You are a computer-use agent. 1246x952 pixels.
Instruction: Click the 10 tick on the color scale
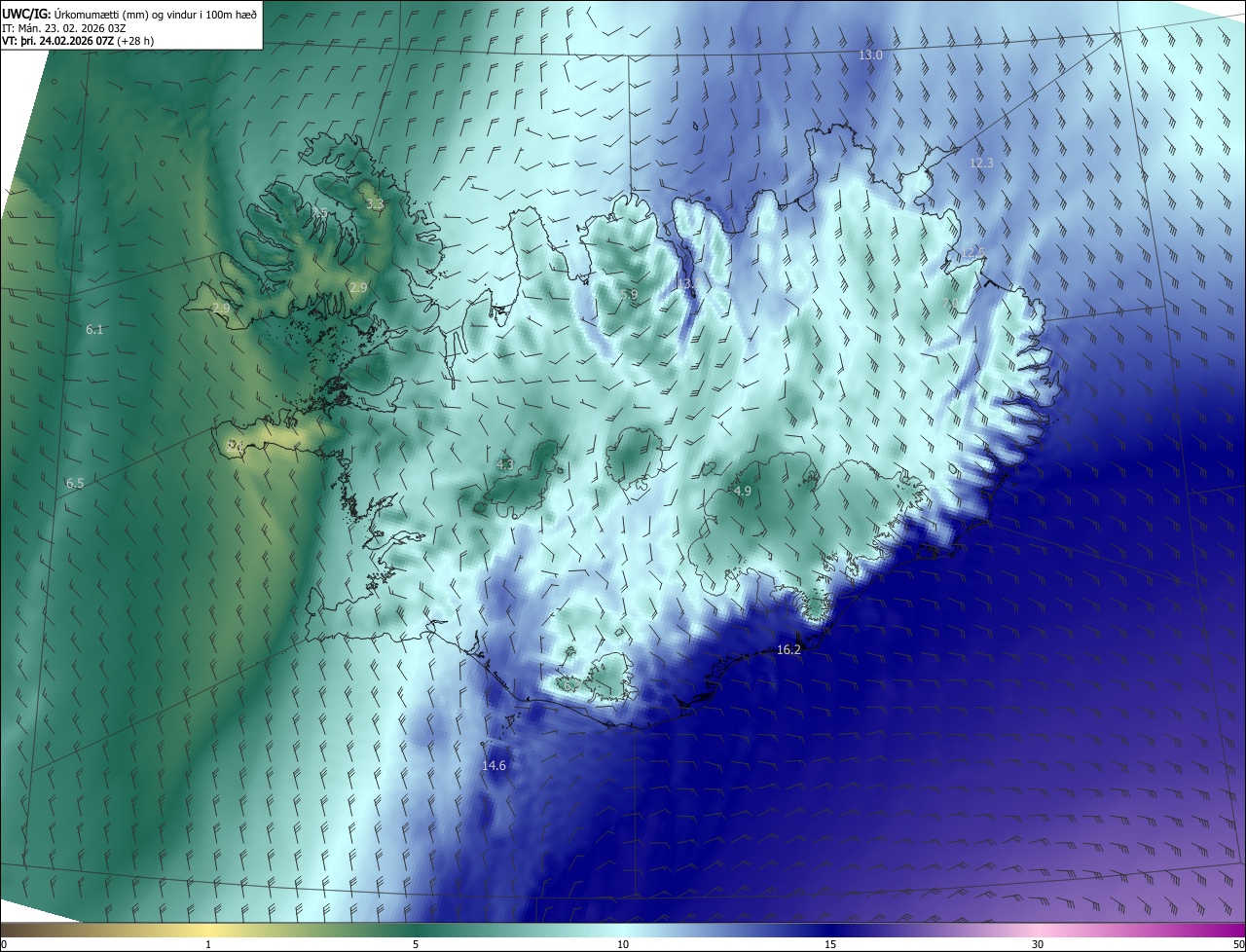(x=623, y=944)
